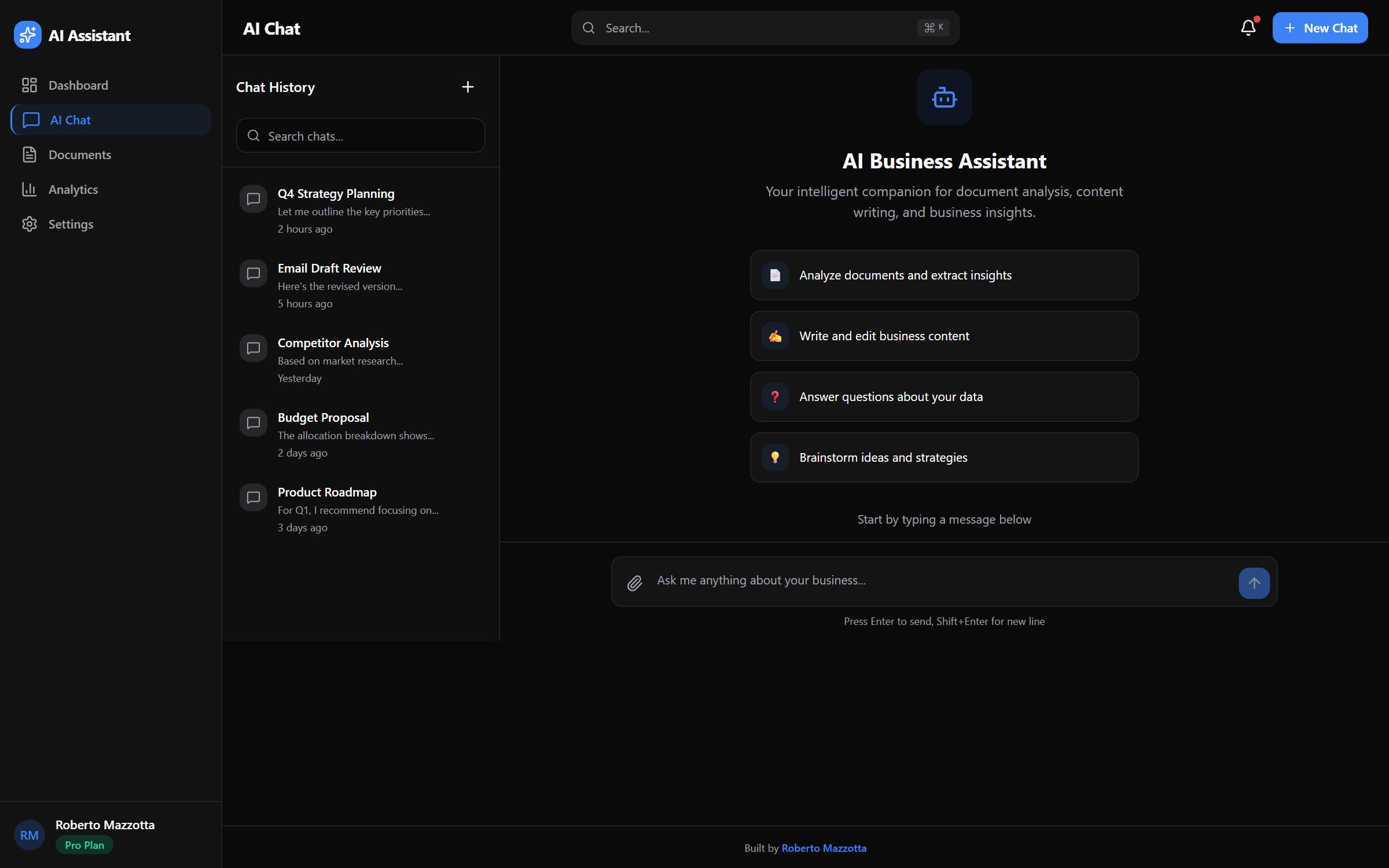Image resolution: width=1389 pixels, height=868 pixels.
Task: Click the light bulb emoji on Brainstorm card
Action: pos(775,458)
